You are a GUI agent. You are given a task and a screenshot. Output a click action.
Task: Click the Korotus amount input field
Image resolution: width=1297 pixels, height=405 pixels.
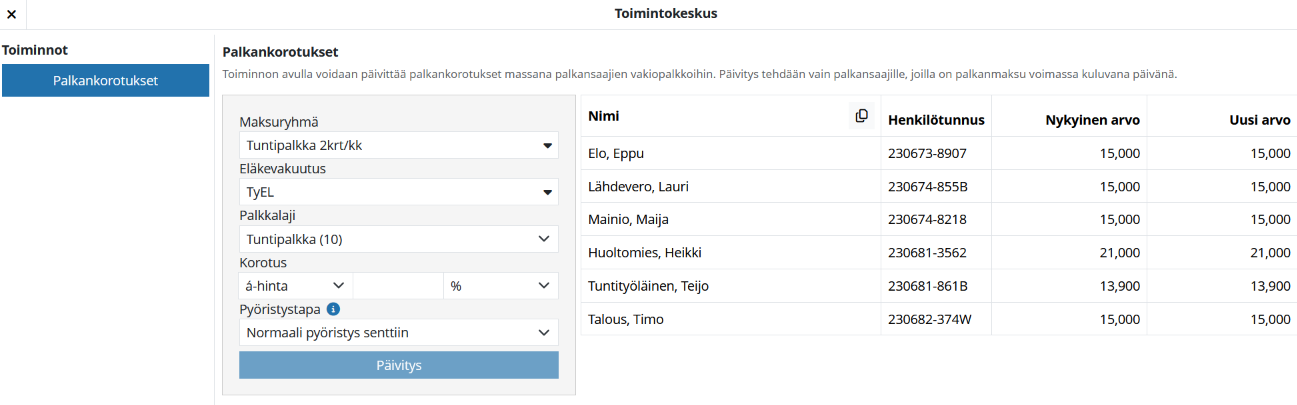pyautogui.click(x=398, y=286)
